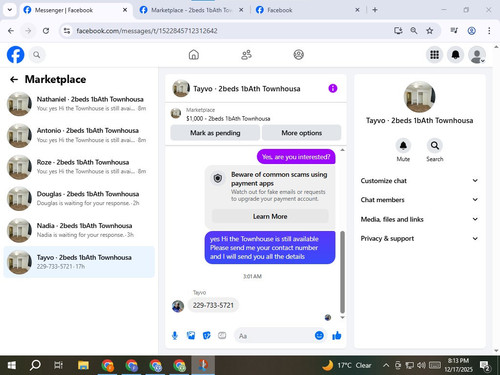Click the Marketplace listing thumbnail for $1,000
Viewport: 500px width, 375px height.
tap(176, 113)
